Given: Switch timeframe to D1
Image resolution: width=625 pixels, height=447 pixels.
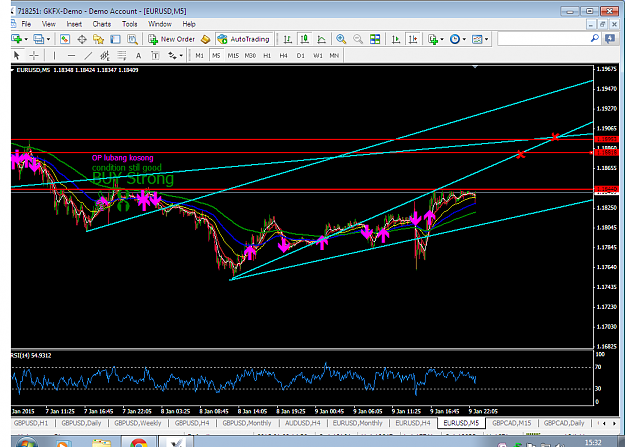Looking at the screenshot, I should pos(301,55).
